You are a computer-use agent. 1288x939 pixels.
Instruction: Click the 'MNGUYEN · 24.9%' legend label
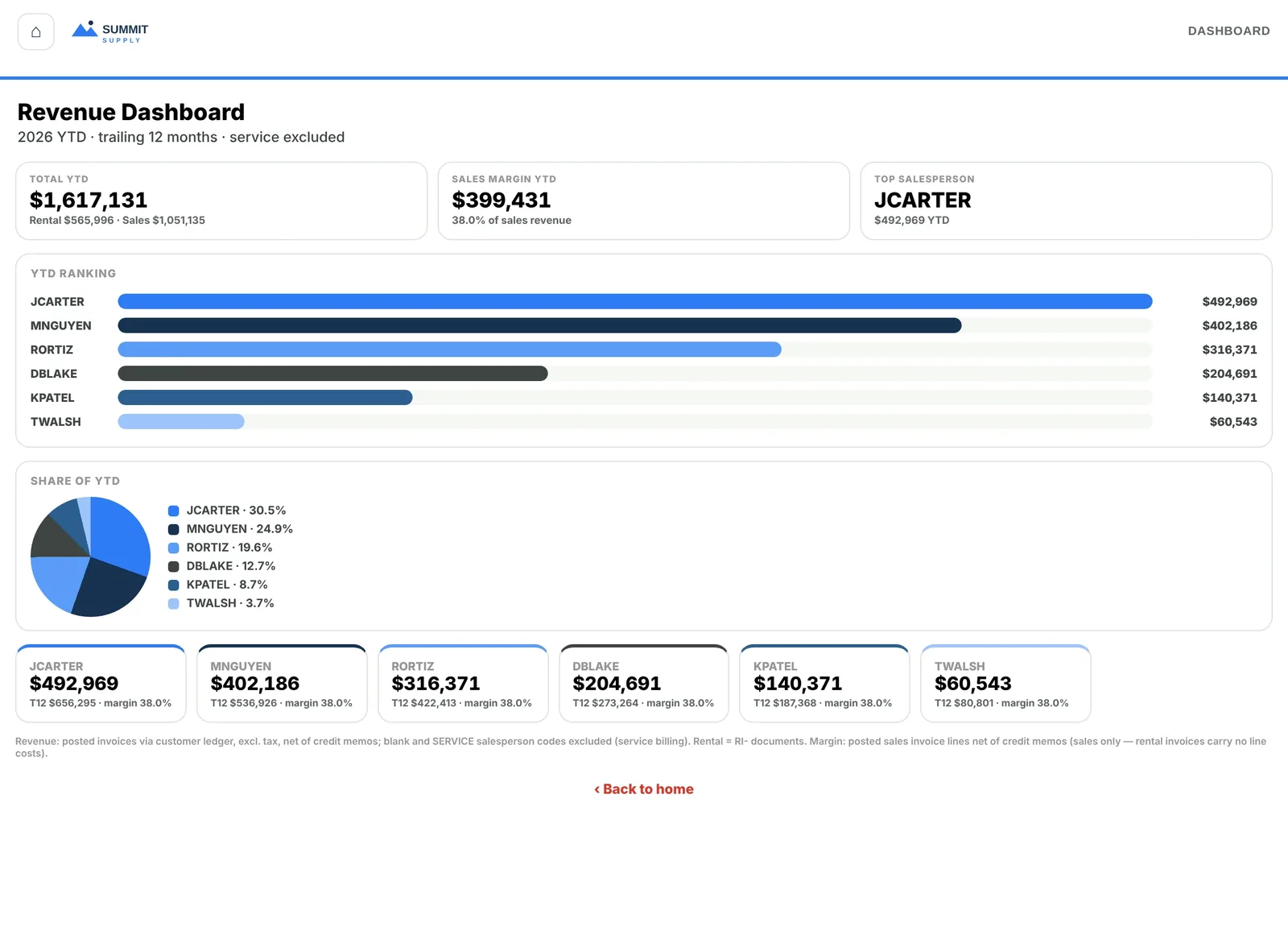pyautogui.click(x=239, y=529)
